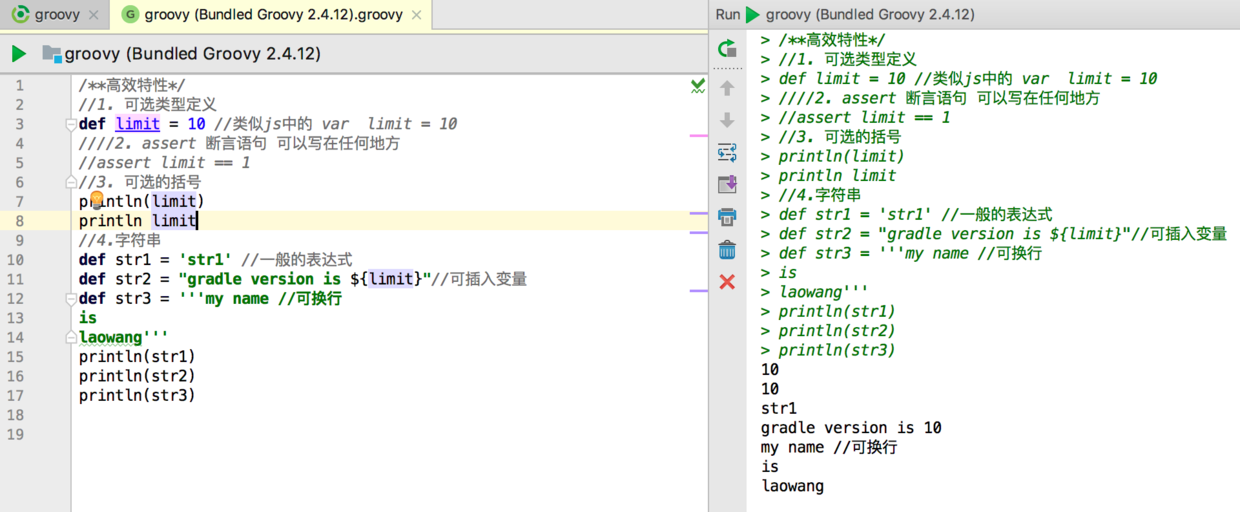Viewport: 1240px width, 512px height.
Task: Rerun the script in Run panel
Action: 727,48
